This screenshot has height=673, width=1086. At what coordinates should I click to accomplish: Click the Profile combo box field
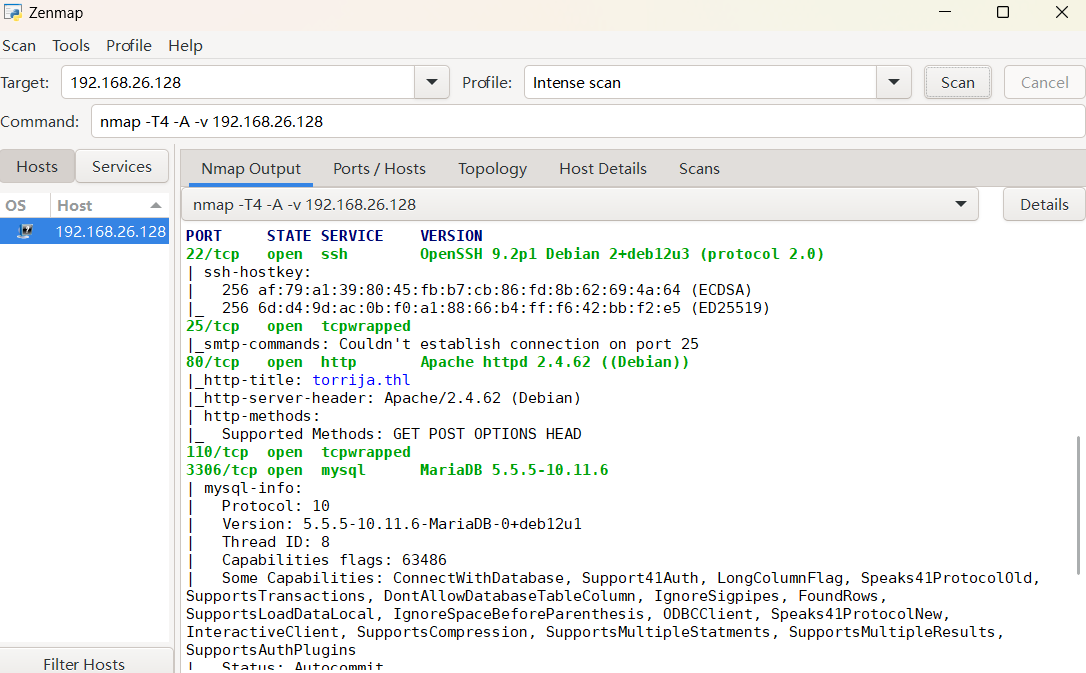click(700, 82)
